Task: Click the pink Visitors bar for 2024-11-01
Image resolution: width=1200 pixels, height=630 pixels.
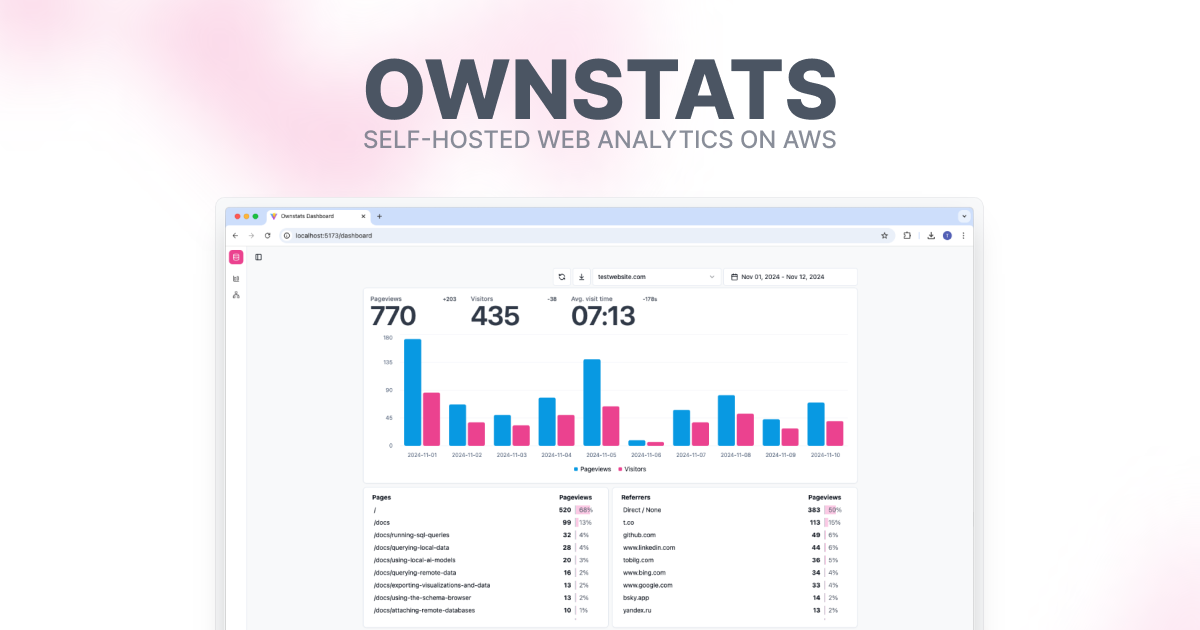Action: pos(431,419)
